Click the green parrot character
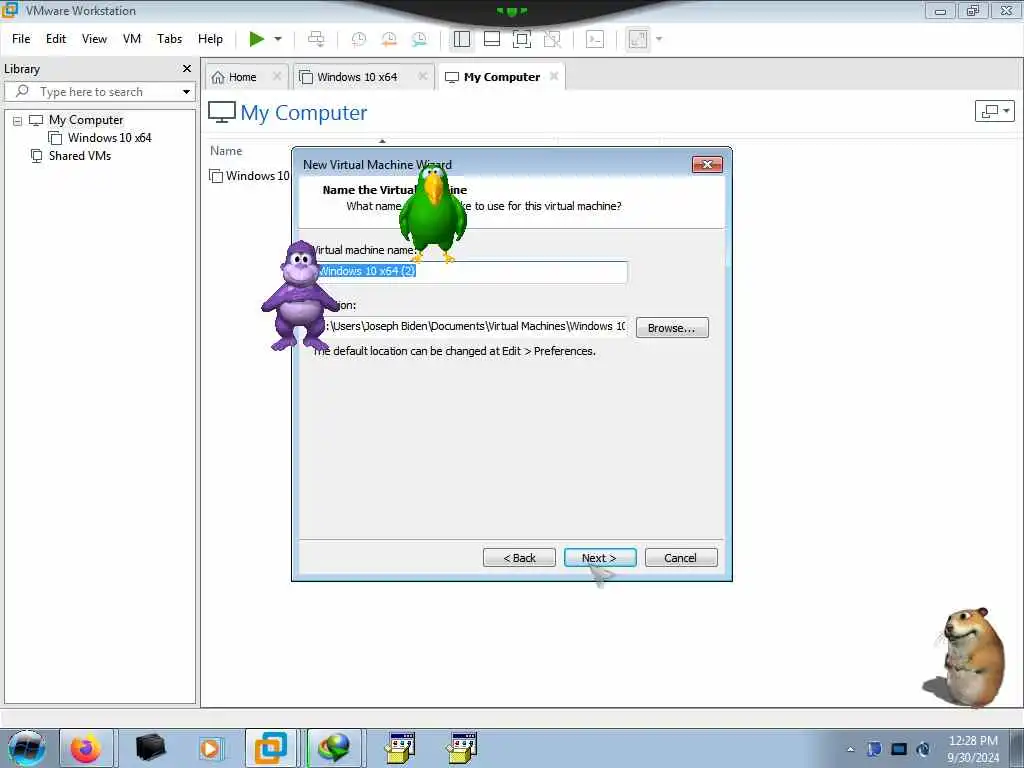 pyautogui.click(x=432, y=216)
